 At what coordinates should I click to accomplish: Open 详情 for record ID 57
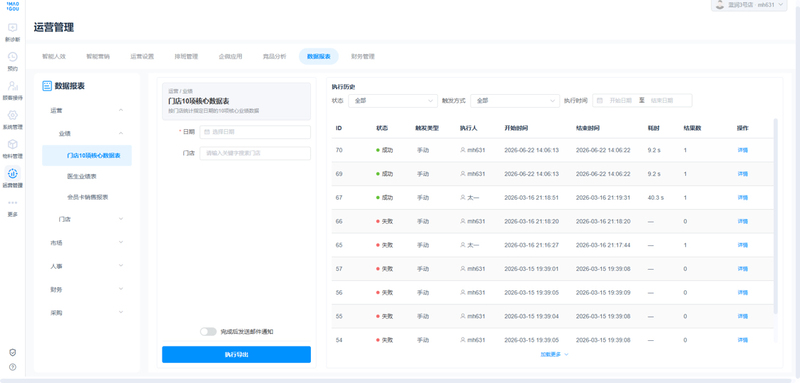pos(742,269)
